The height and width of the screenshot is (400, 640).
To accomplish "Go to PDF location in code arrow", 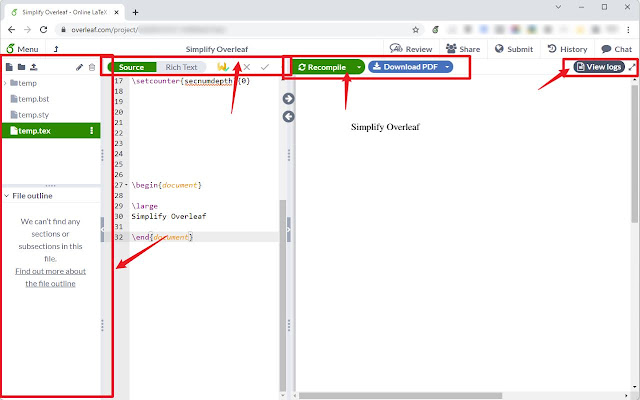I will (289, 116).
